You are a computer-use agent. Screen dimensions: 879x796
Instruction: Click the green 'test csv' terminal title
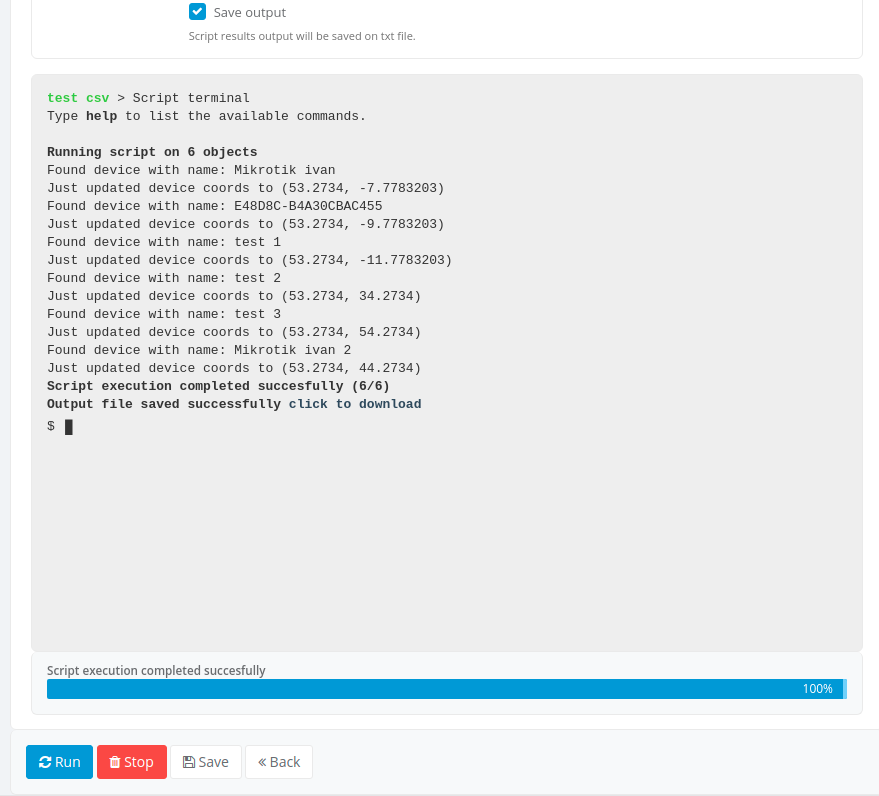tap(78, 98)
